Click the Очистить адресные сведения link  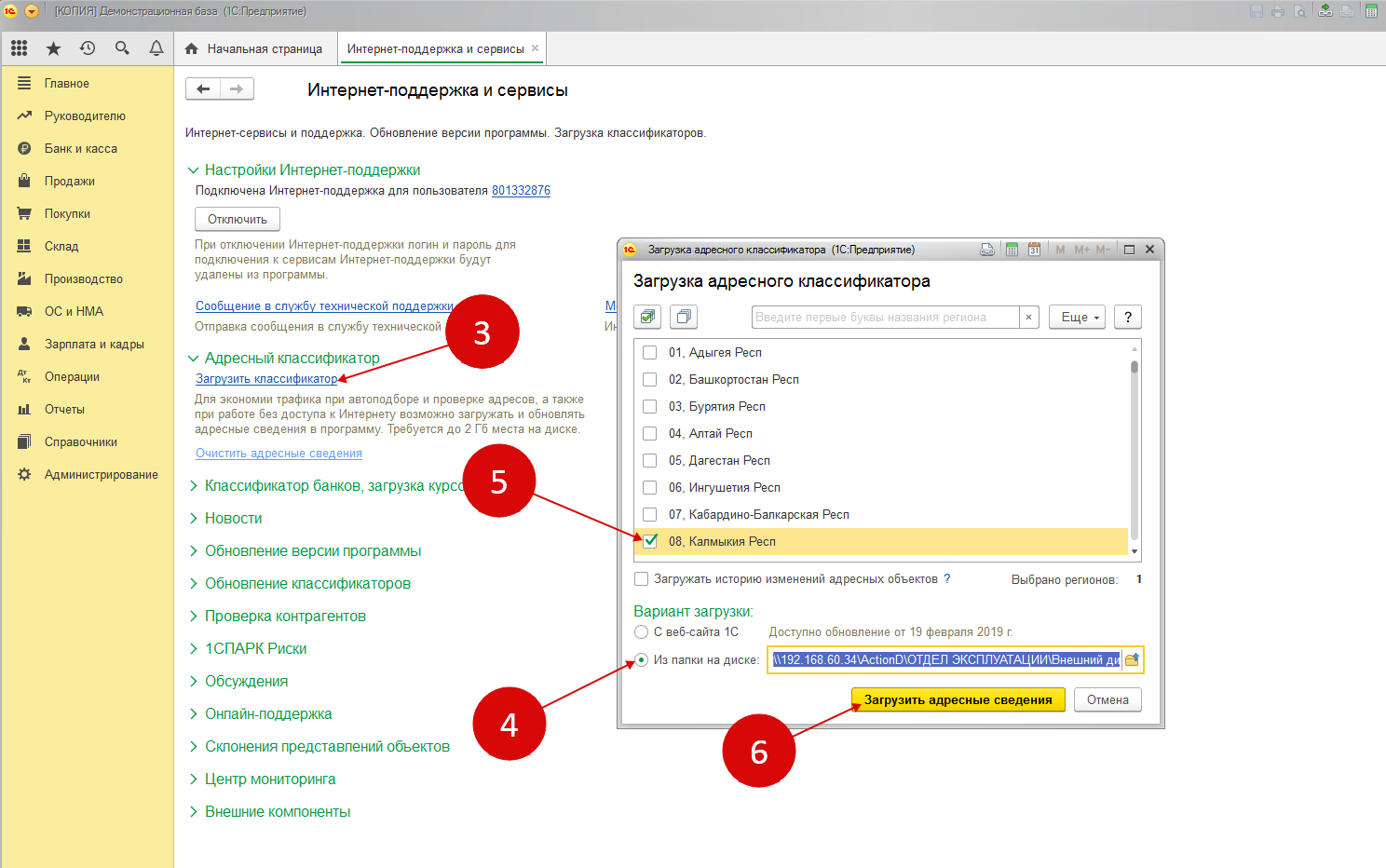click(278, 453)
